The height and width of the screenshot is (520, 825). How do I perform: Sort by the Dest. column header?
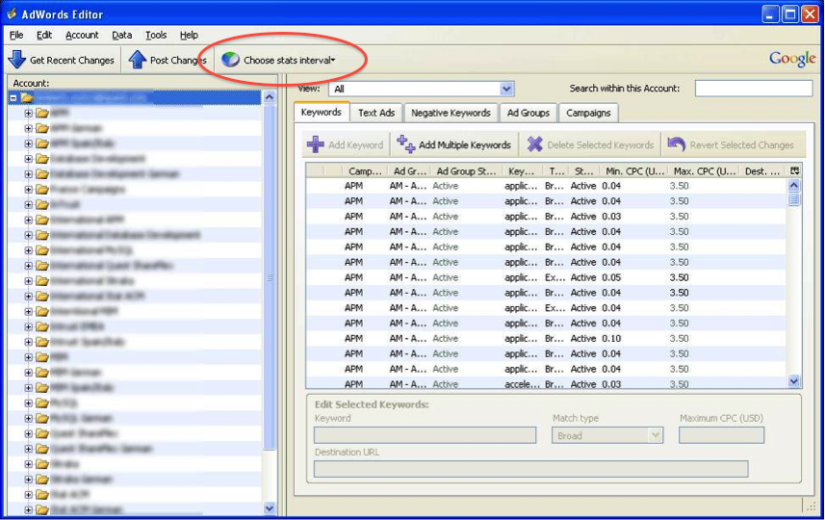762,171
